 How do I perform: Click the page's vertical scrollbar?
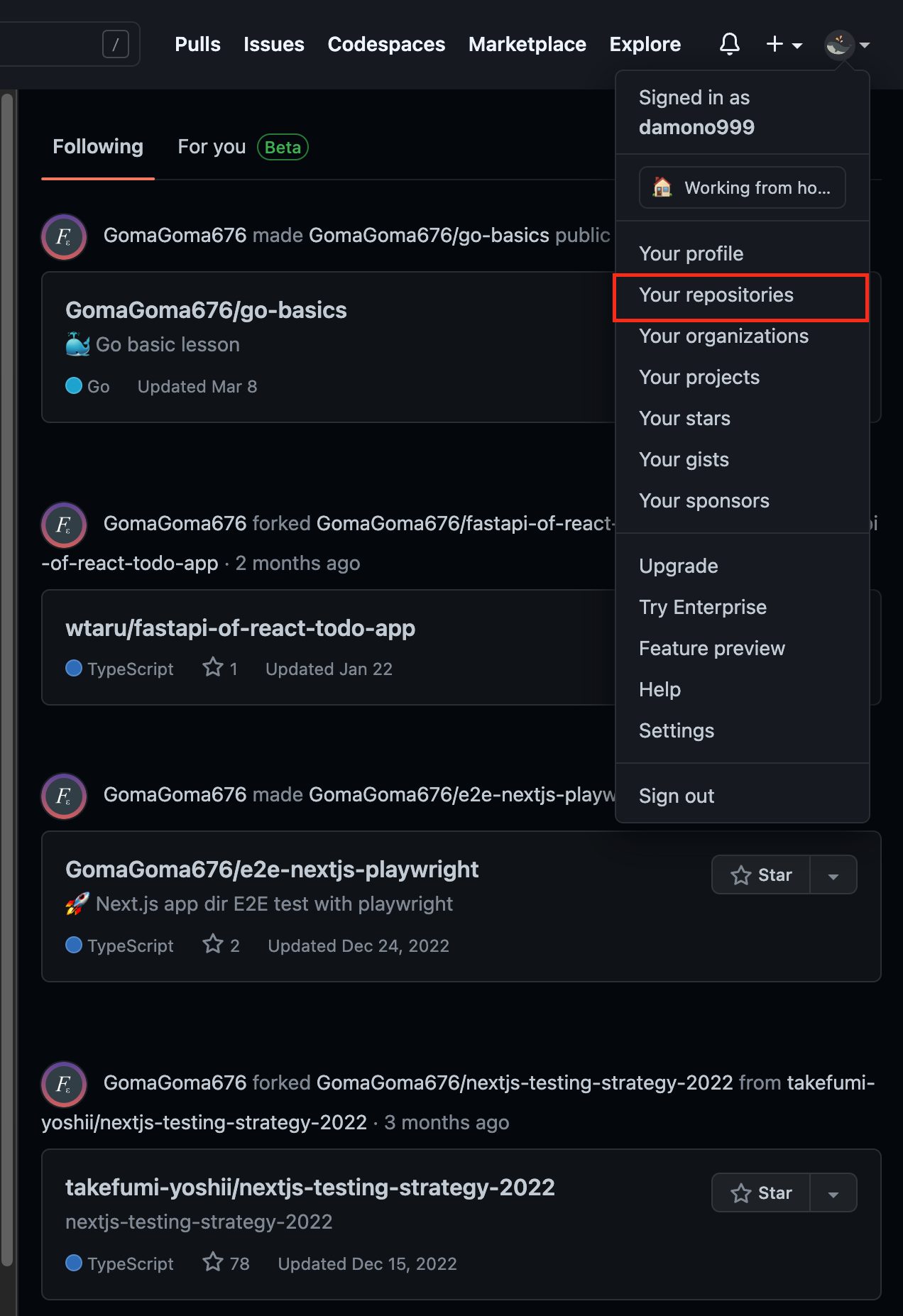click(7, 639)
